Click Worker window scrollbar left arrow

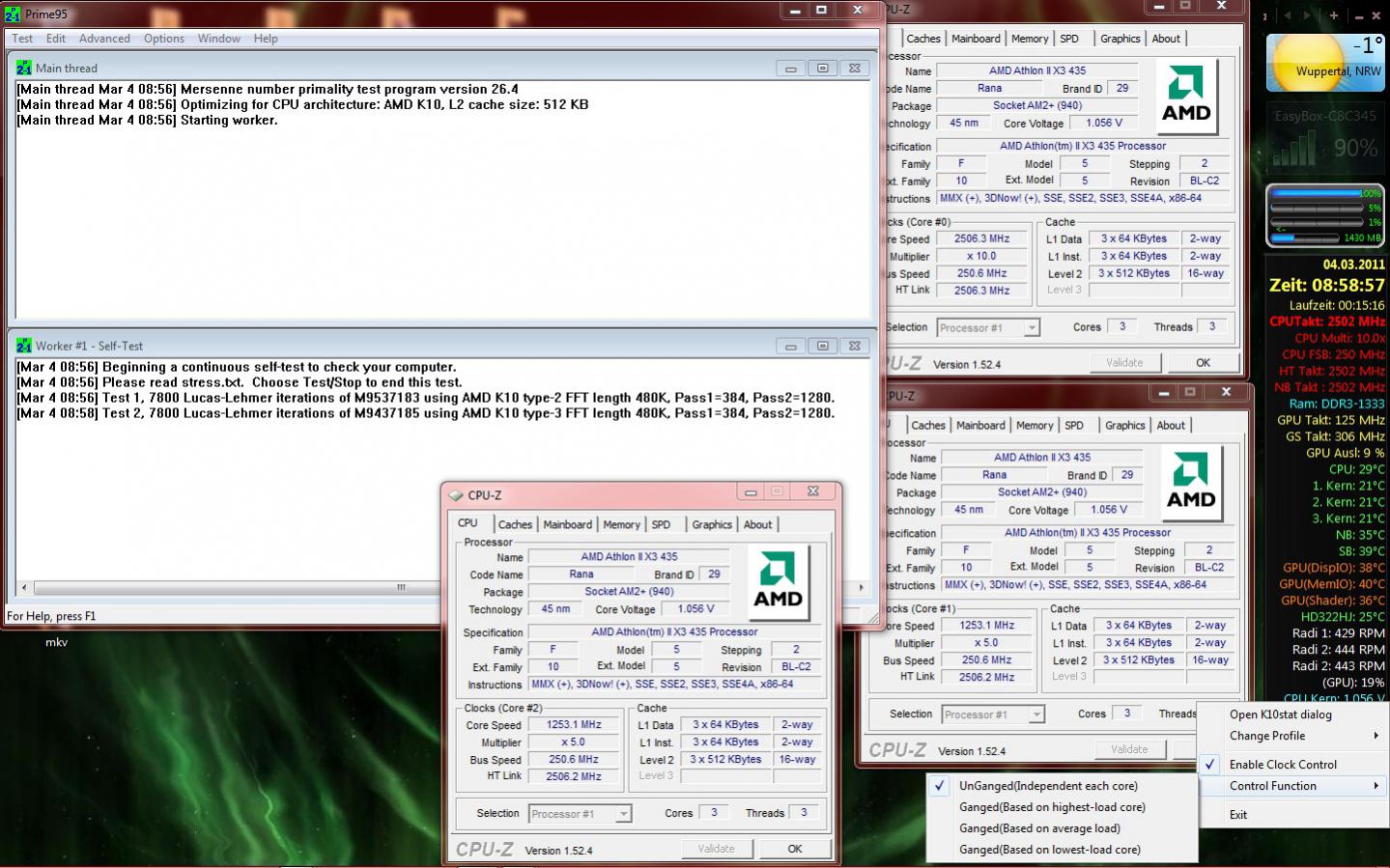[23, 587]
